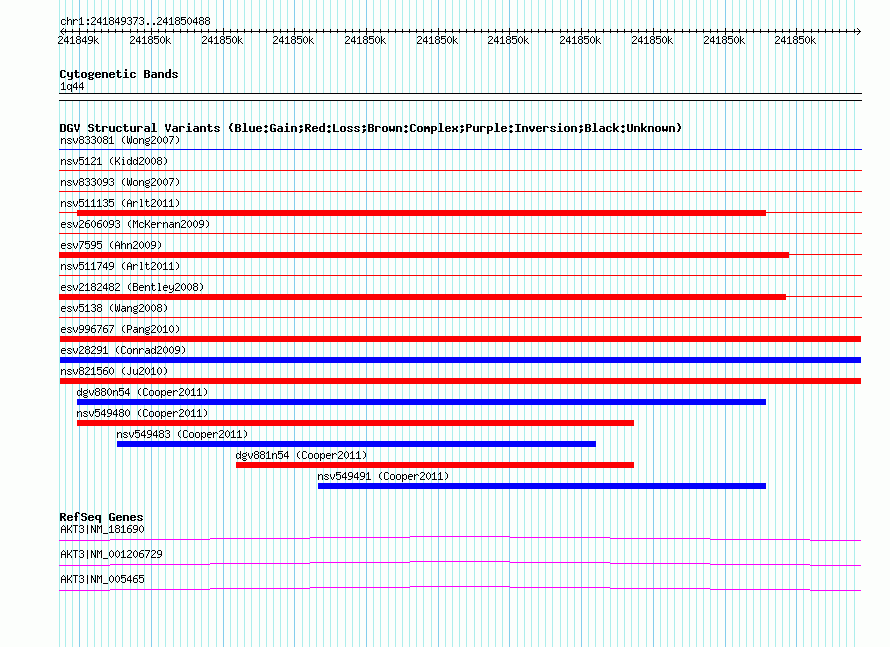Select the 1q44 band label
This screenshot has width=890, height=647.
tap(72, 86)
